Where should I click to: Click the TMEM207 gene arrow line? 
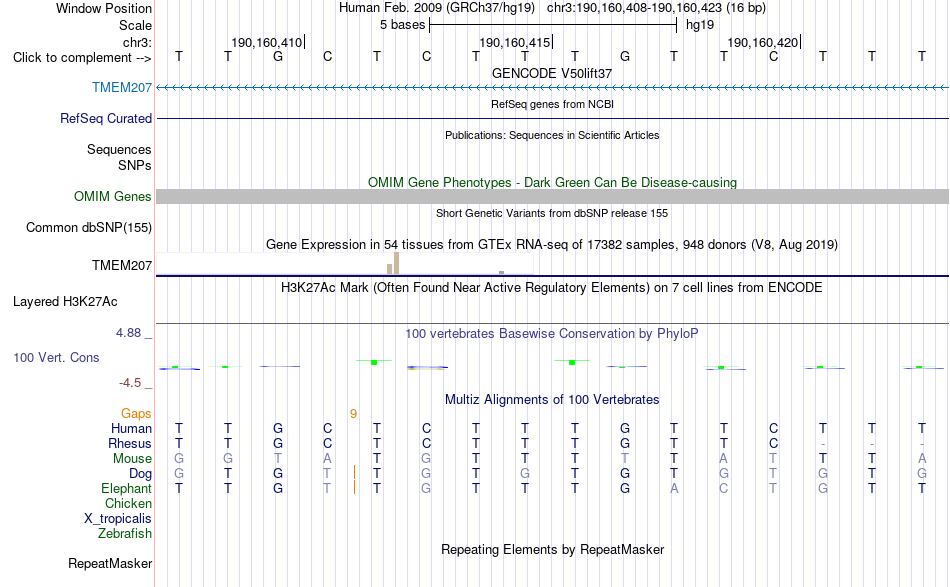click(553, 88)
